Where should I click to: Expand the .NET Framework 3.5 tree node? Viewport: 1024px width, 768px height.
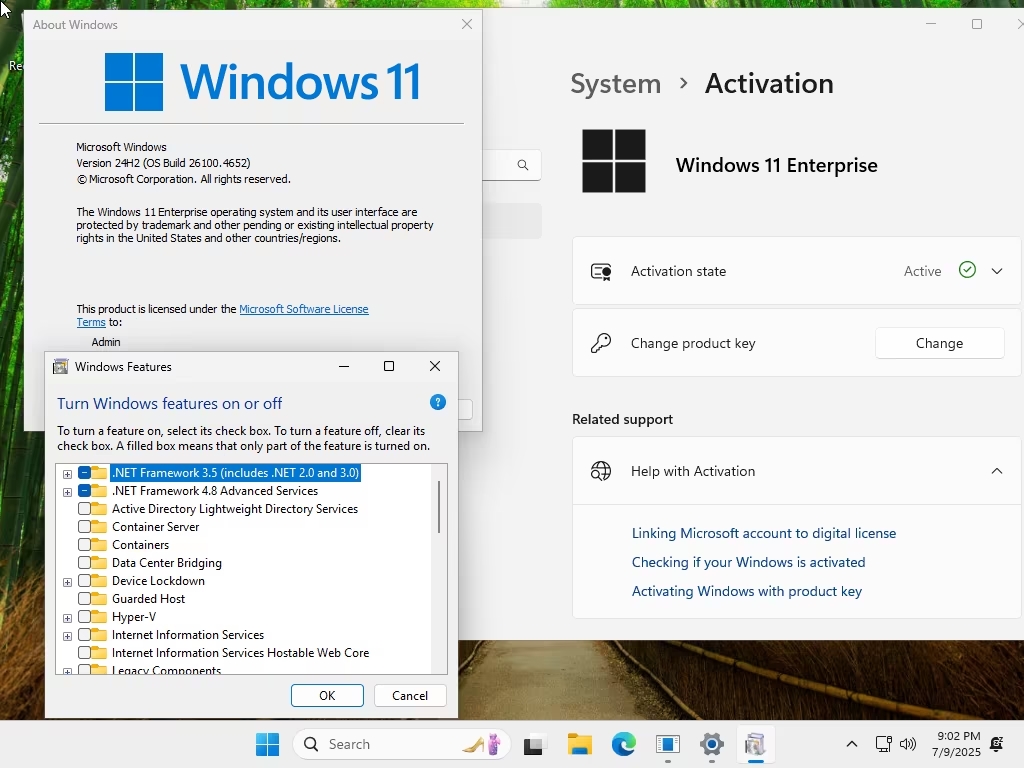[x=67, y=473]
